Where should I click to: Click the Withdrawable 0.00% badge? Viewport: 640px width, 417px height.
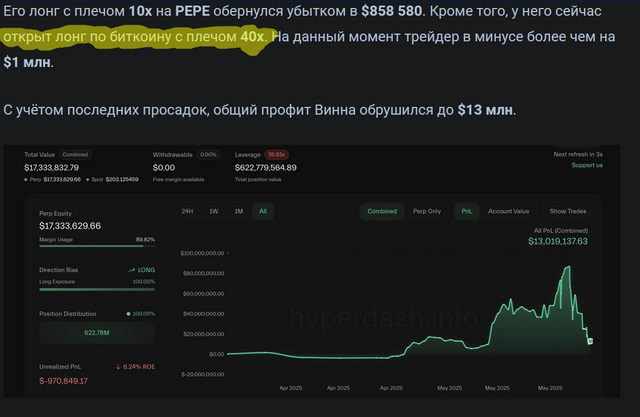click(208, 155)
